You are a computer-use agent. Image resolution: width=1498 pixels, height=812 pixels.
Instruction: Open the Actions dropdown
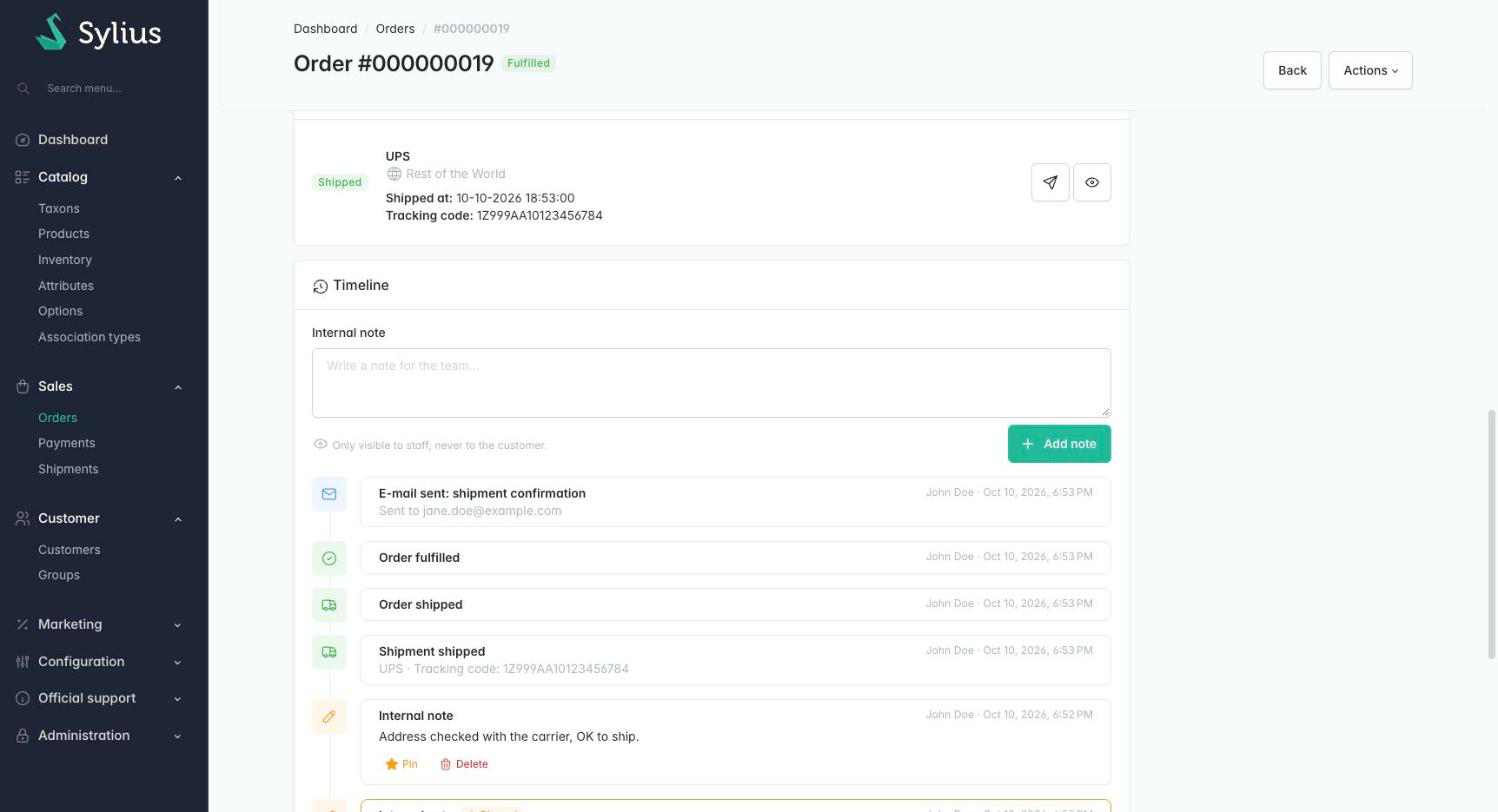click(x=1370, y=71)
